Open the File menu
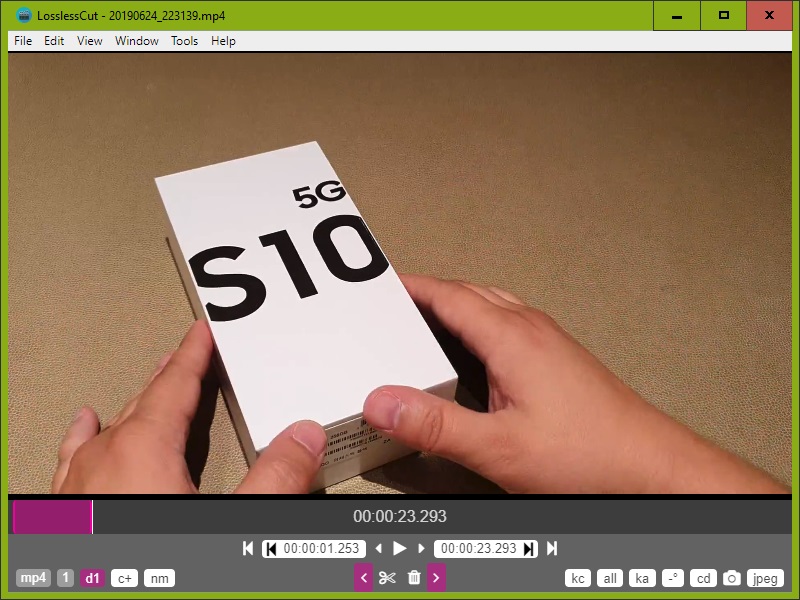Viewport: 800px width, 600px height. click(23, 41)
